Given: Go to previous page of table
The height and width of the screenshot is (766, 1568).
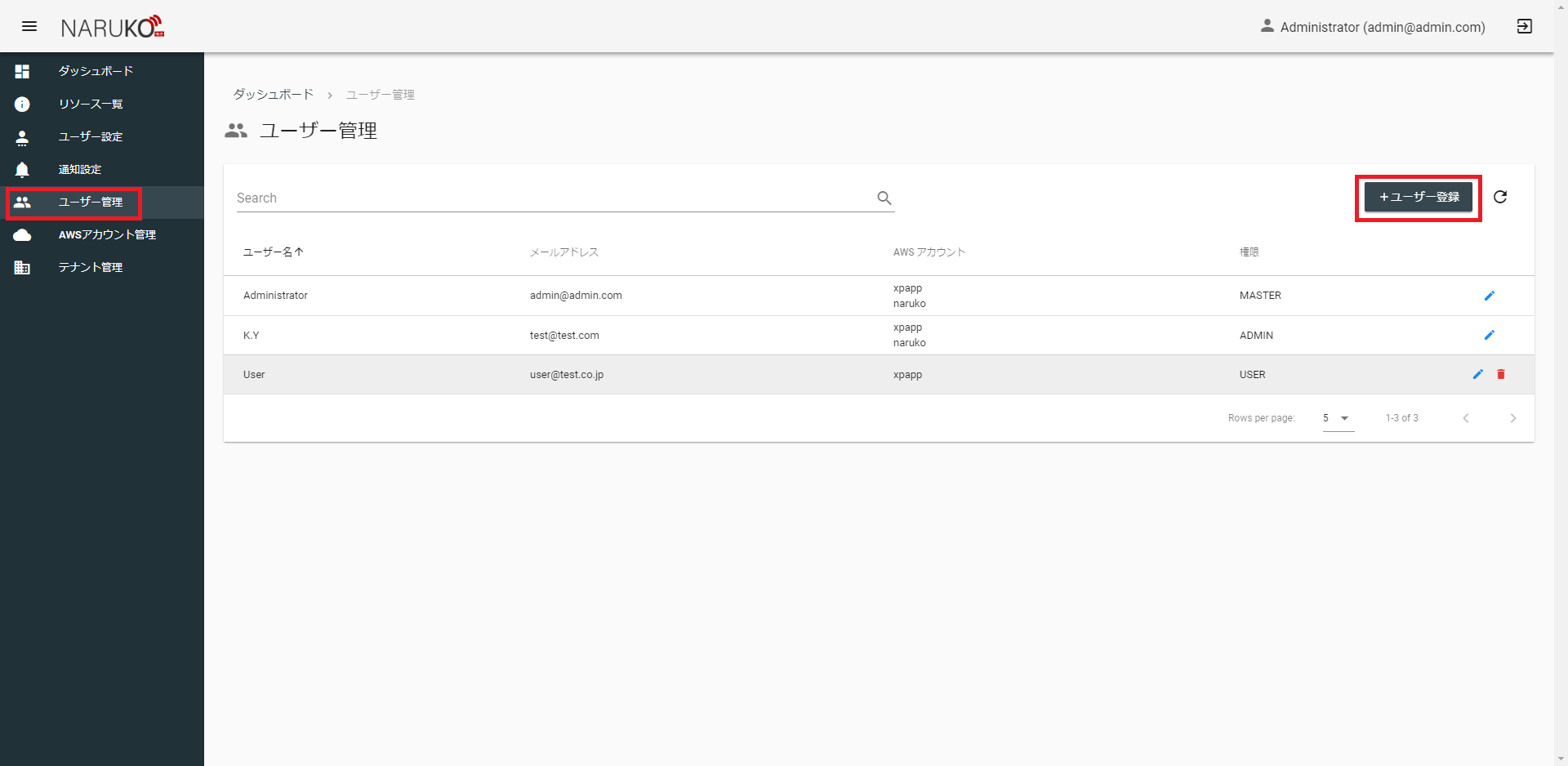Looking at the screenshot, I should (1466, 418).
